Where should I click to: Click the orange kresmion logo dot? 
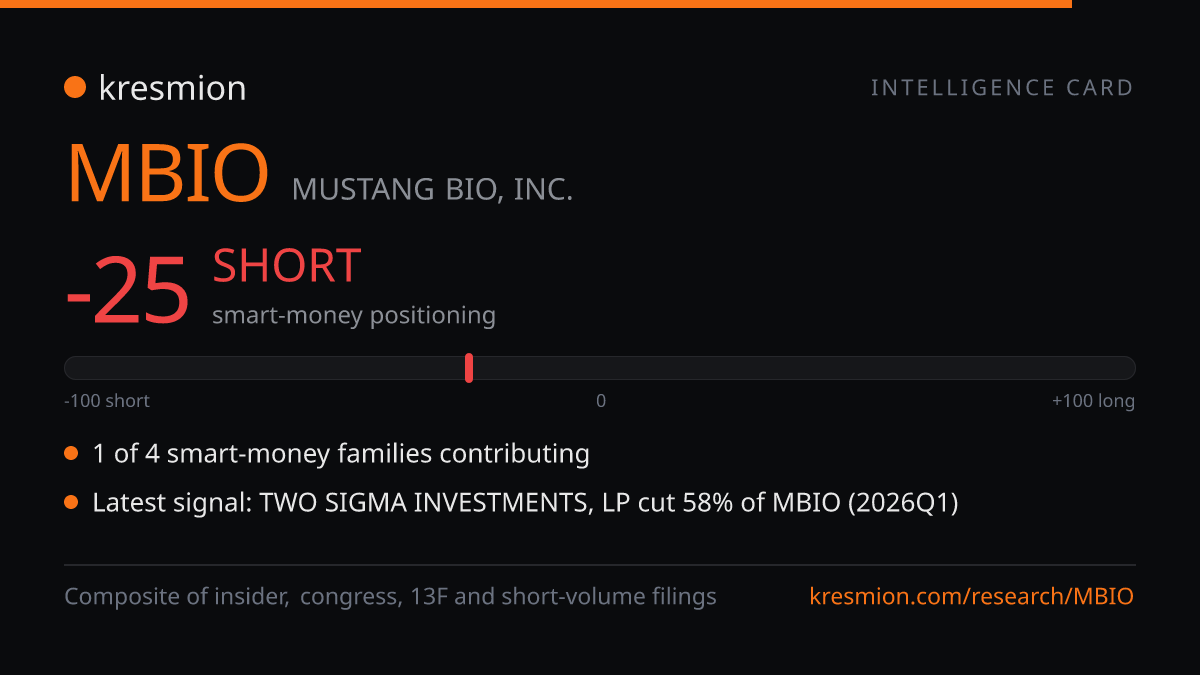click(75, 88)
